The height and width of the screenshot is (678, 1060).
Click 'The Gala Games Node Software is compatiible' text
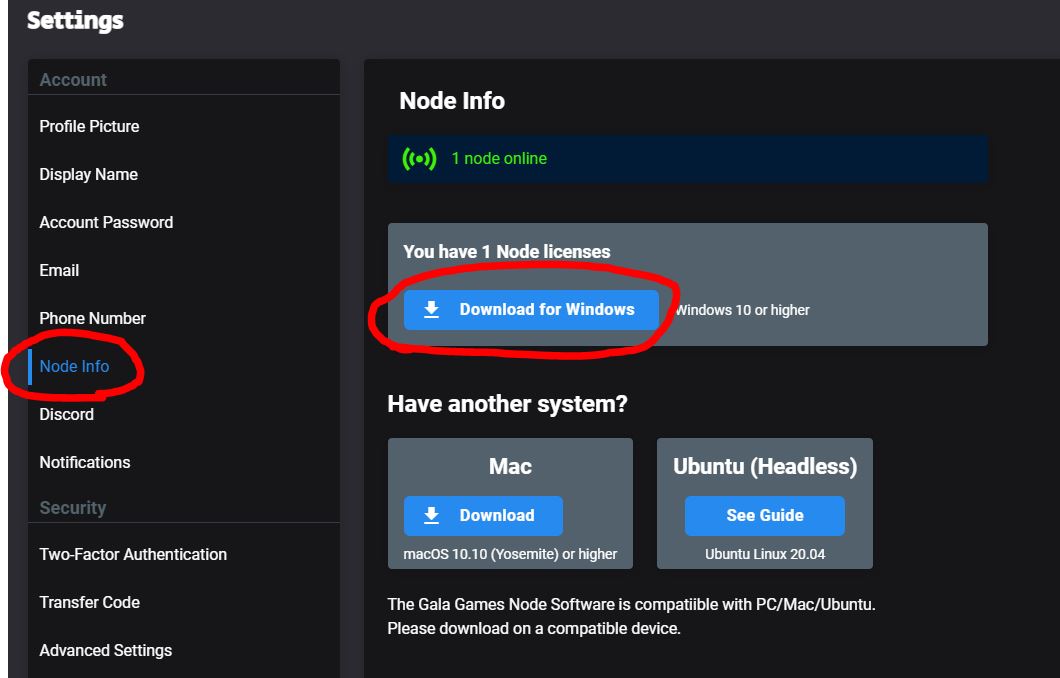(553, 604)
